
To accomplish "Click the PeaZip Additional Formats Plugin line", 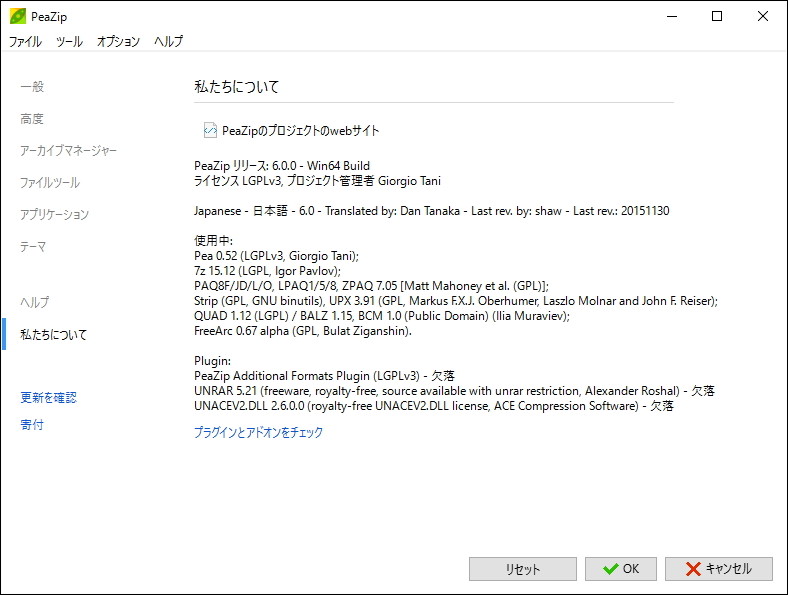I will coord(324,376).
